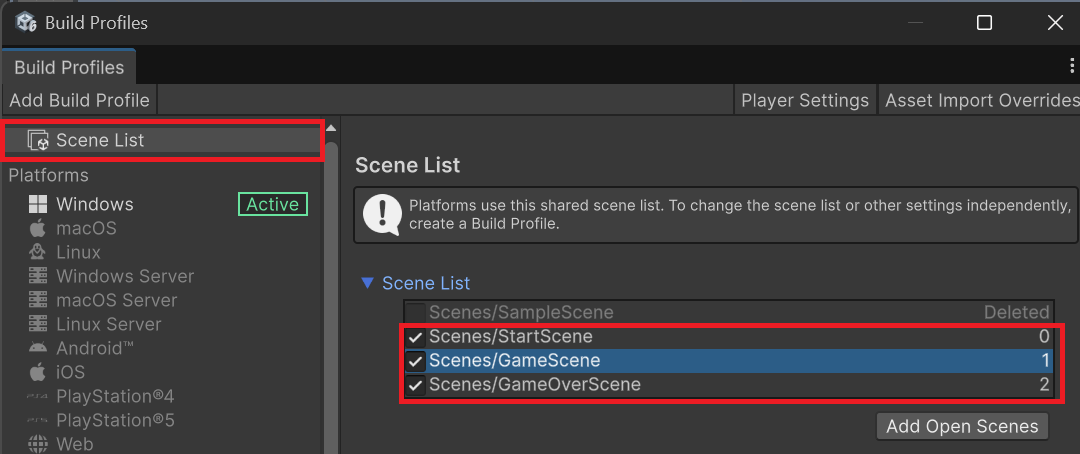Image resolution: width=1080 pixels, height=454 pixels.
Task: Select the Web platform
Action: [x=74, y=444]
